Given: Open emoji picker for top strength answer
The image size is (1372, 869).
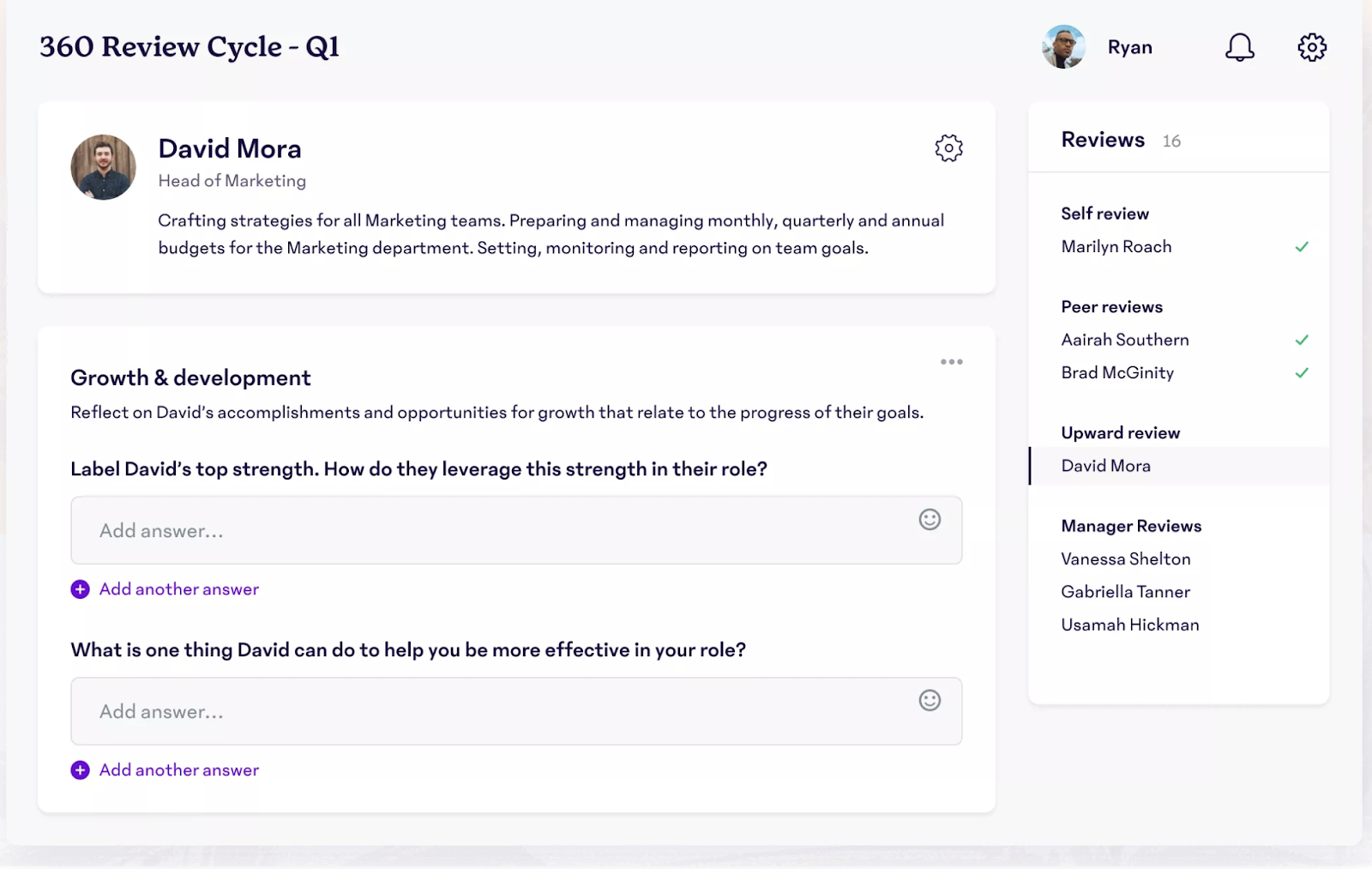Looking at the screenshot, I should 930,519.
